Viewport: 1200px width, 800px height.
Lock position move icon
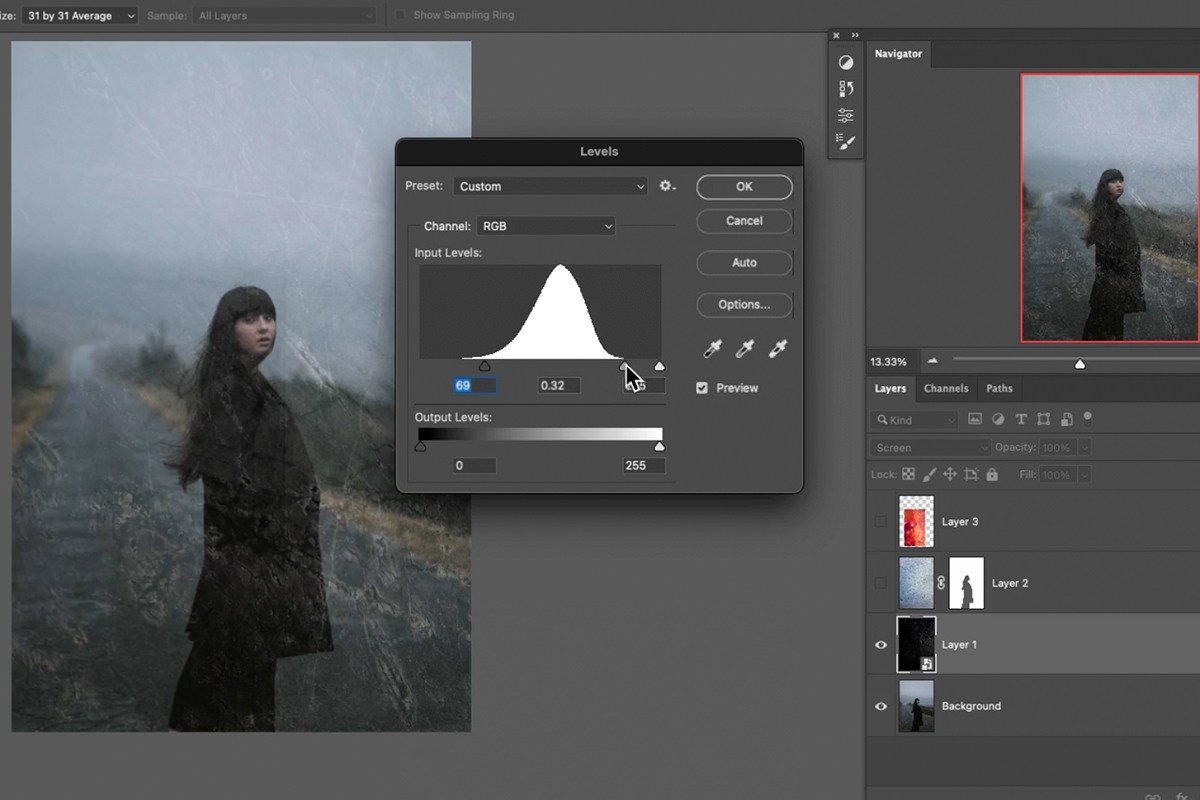tap(950, 475)
